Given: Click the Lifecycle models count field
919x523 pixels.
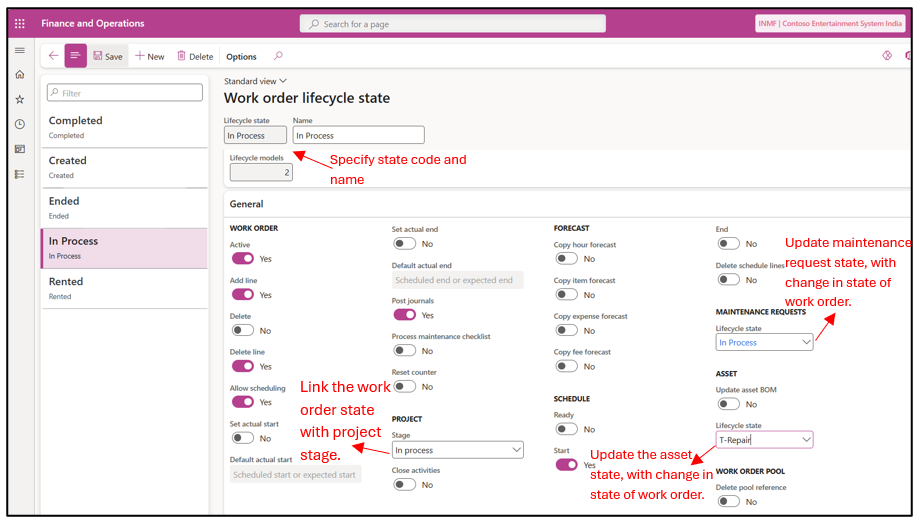Looking at the screenshot, I should [261, 172].
